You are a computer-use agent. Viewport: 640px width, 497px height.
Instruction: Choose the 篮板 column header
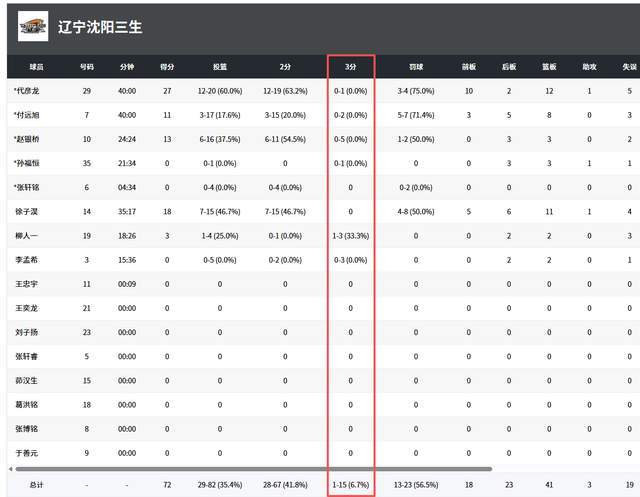pyautogui.click(x=549, y=67)
